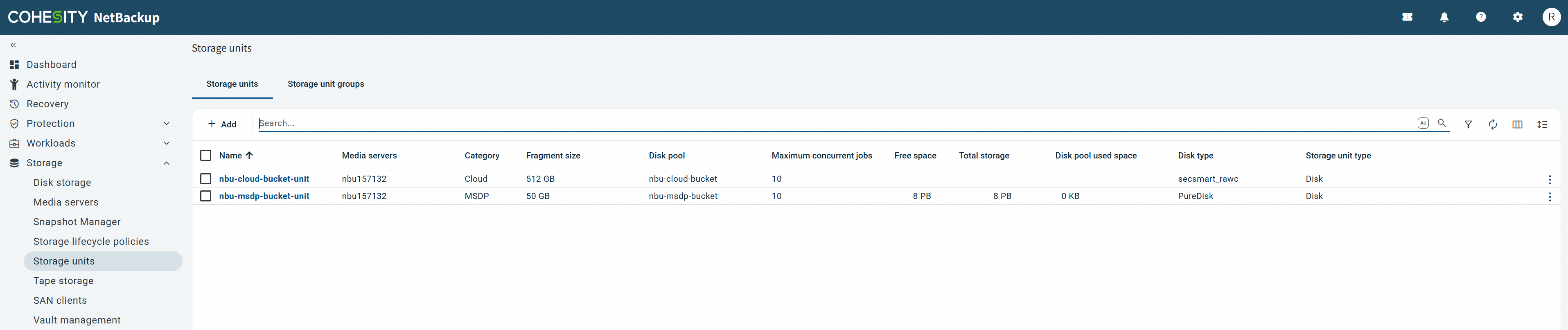The image size is (1568, 330).
Task: Open notifications bell
Action: [x=1444, y=17]
